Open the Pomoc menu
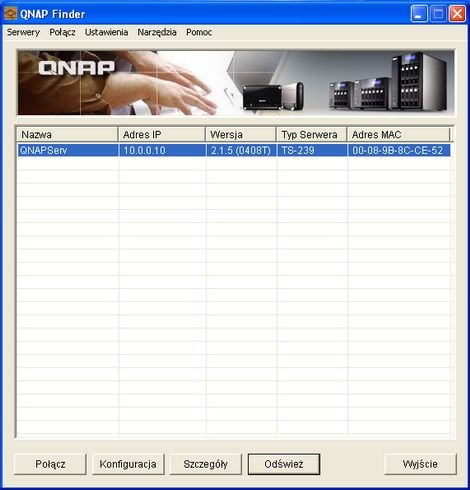 coord(199,32)
